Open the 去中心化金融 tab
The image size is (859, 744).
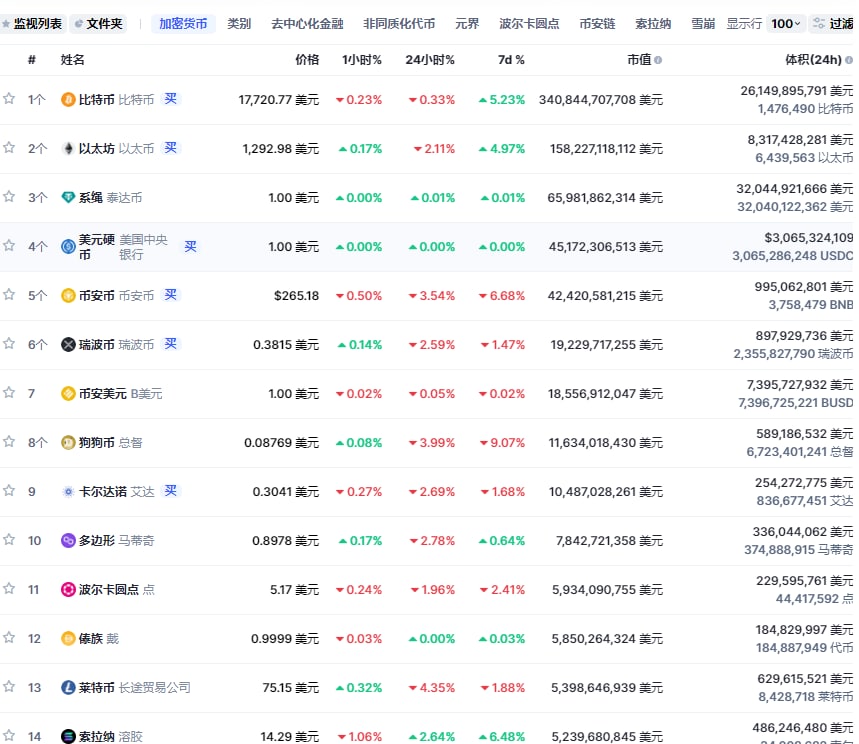pos(307,24)
